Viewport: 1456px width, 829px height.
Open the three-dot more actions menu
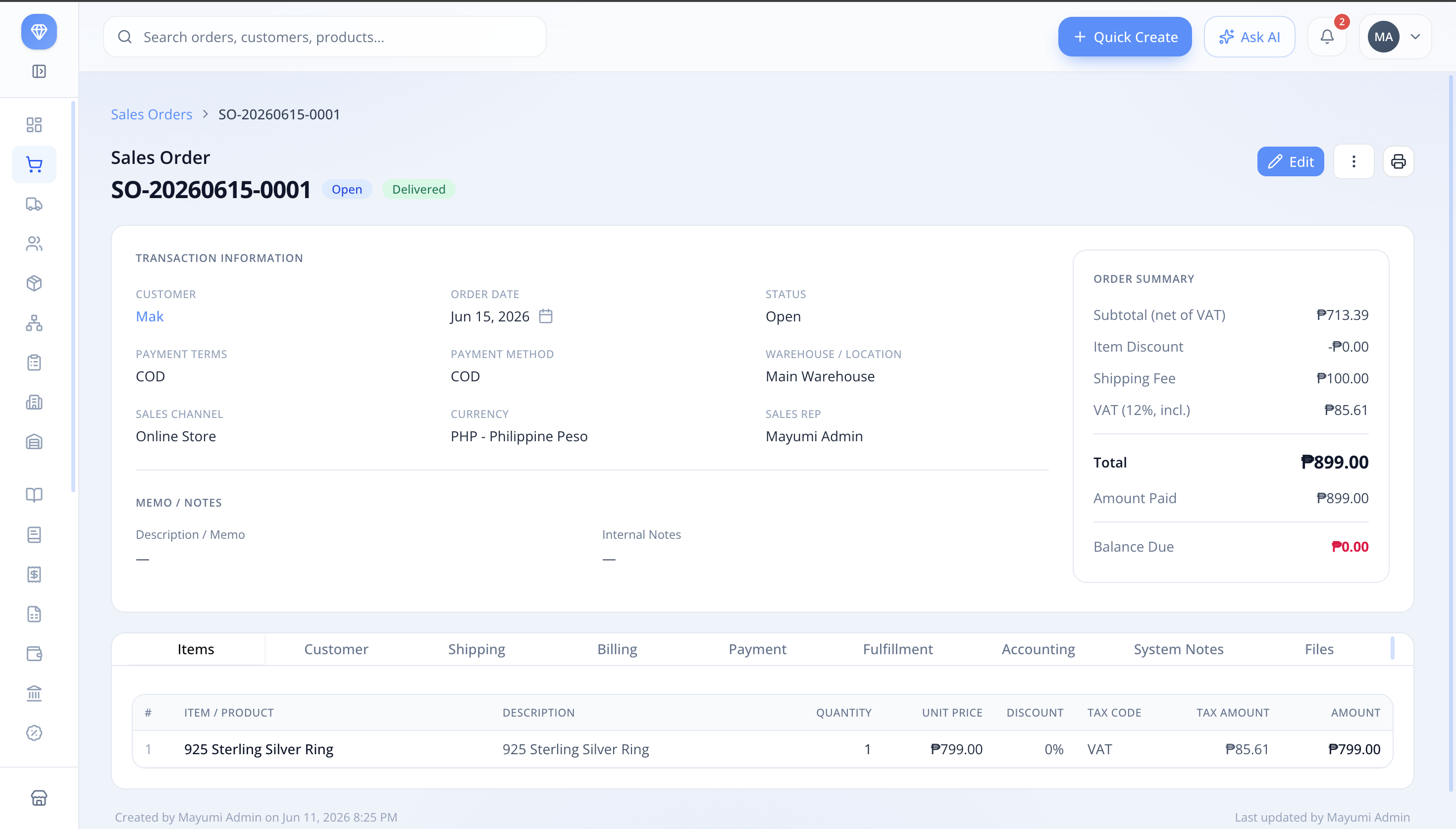click(1353, 162)
